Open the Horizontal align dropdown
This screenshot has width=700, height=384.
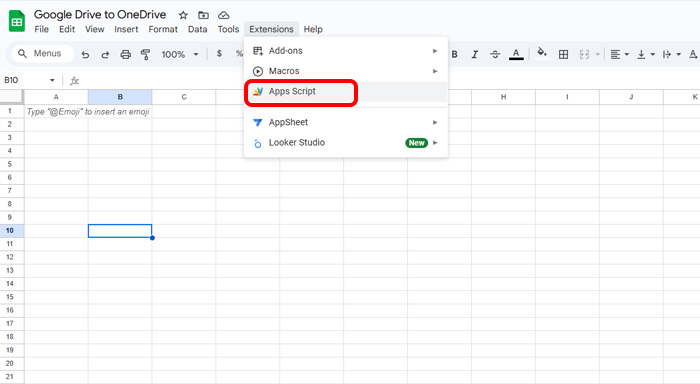coord(619,54)
